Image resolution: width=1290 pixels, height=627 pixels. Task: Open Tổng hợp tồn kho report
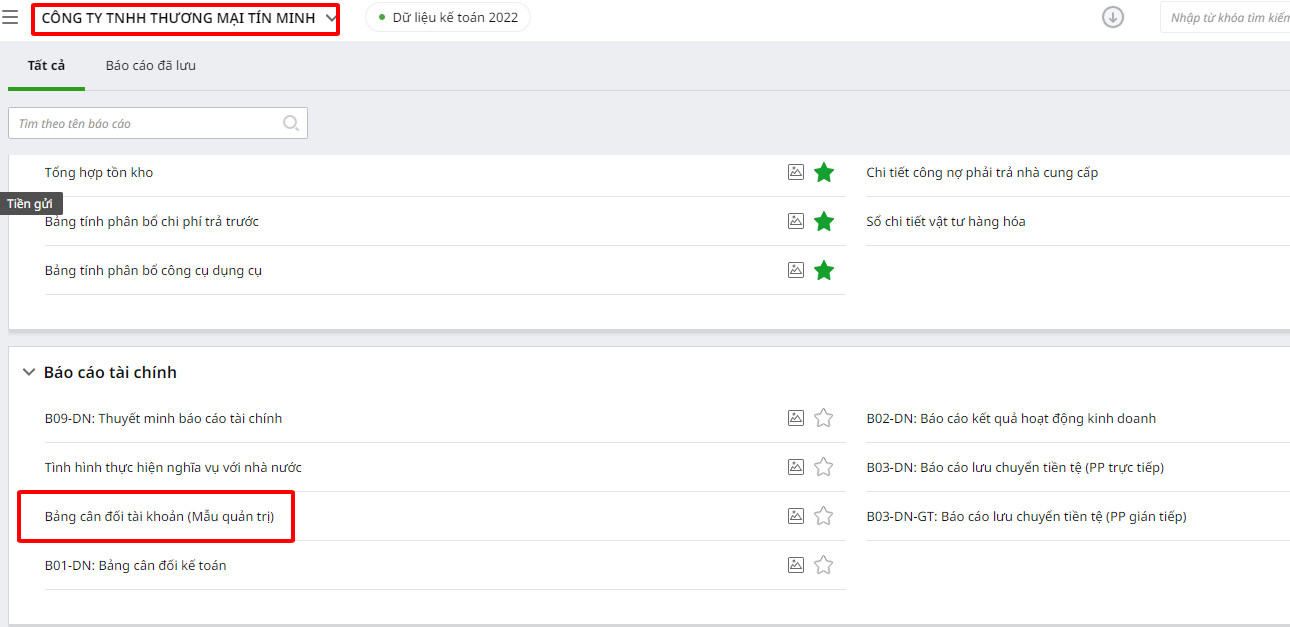click(x=99, y=172)
